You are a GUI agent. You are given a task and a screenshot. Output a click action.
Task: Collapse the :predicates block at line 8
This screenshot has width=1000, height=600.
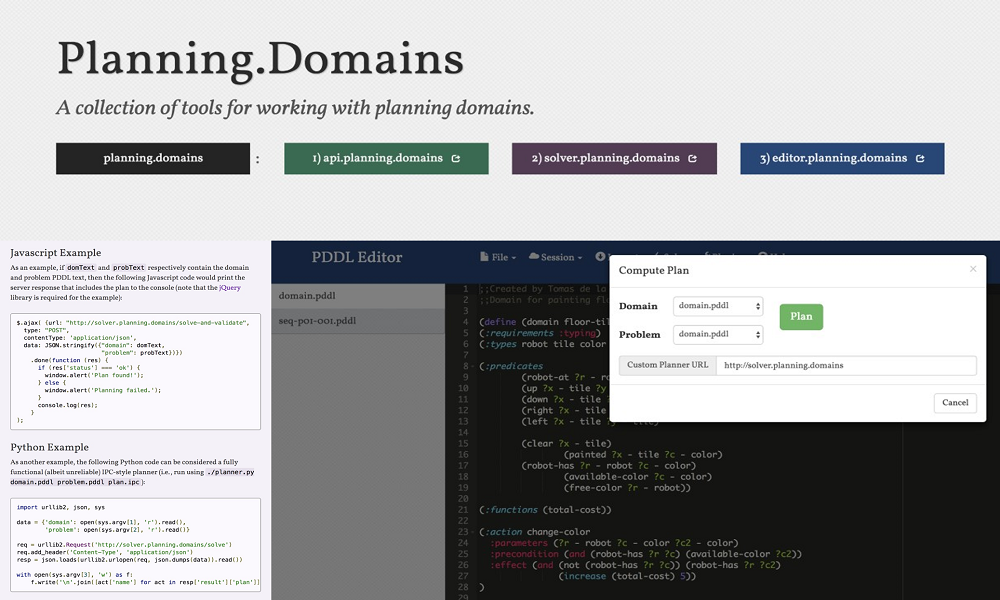[471, 366]
